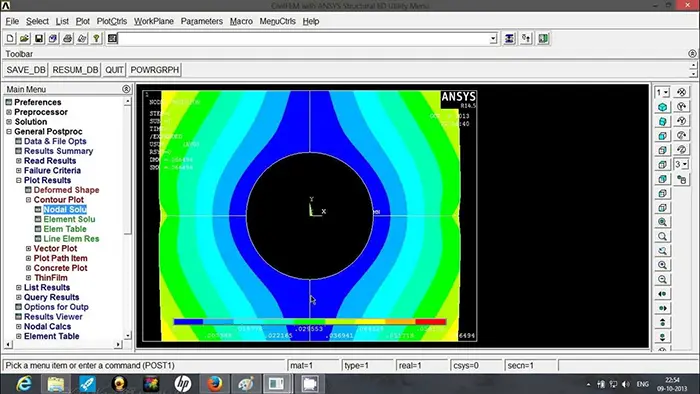Click the red end of contour legend
The width and height of the screenshot is (700, 394).
click(x=431, y=321)
